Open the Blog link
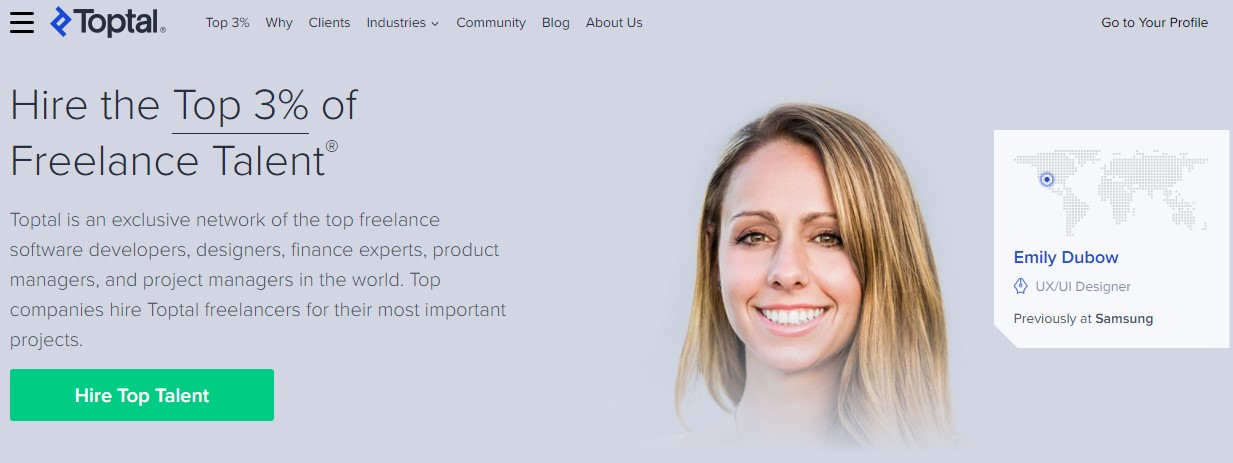 click(x=555, y=22)
